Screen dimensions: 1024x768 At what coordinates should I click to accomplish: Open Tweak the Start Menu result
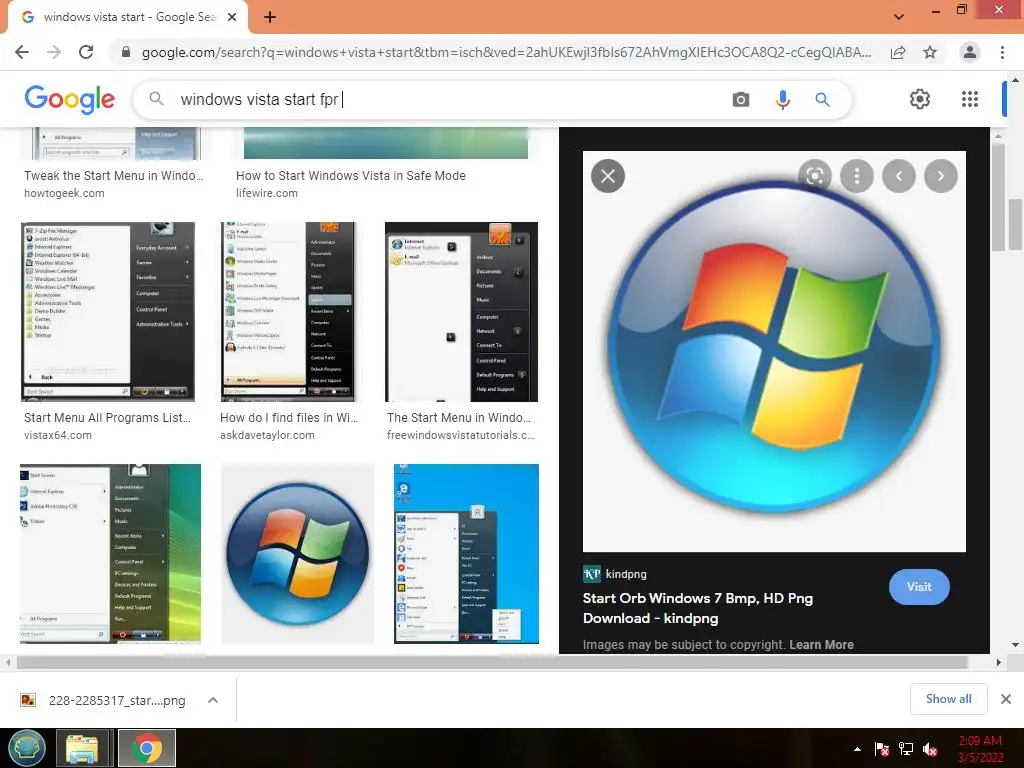point(114,176)
